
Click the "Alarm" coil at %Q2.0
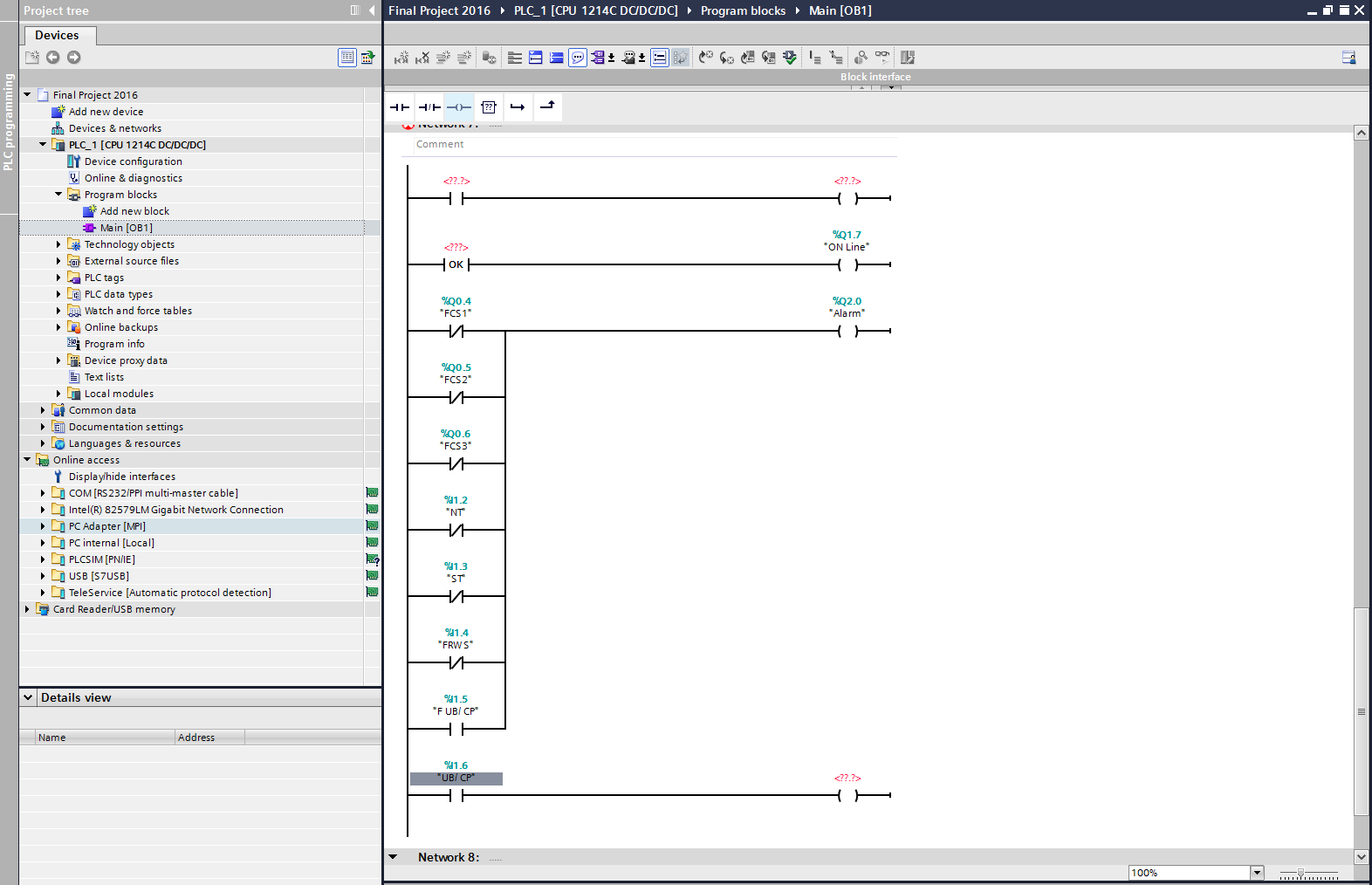click(x=847, y=331)
